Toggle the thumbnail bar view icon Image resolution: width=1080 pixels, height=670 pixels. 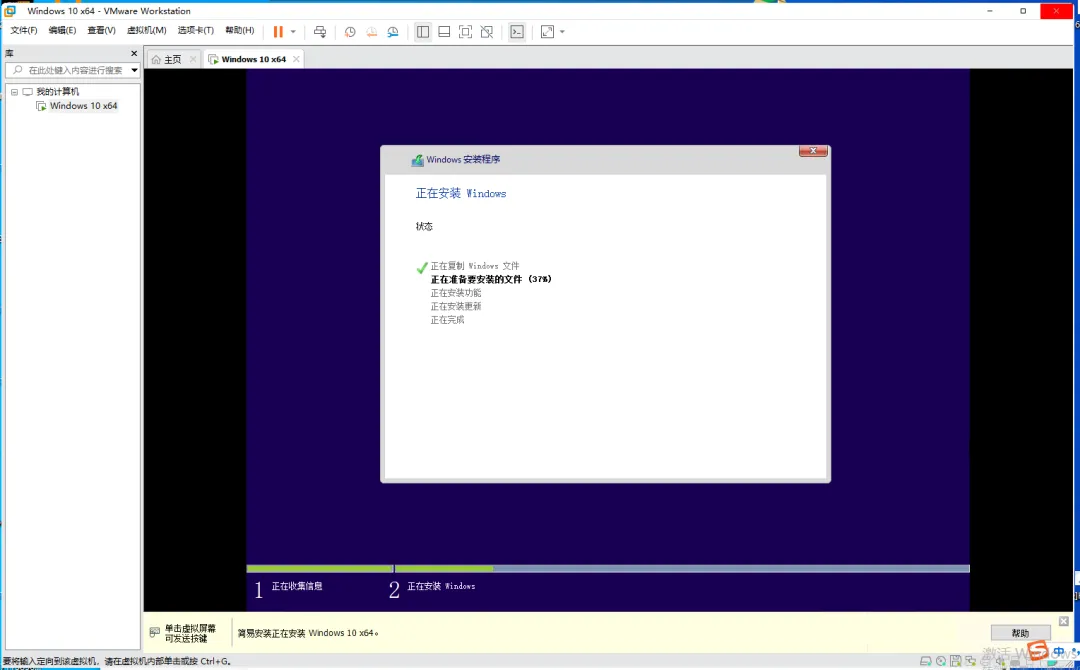[x=444, y=32]
